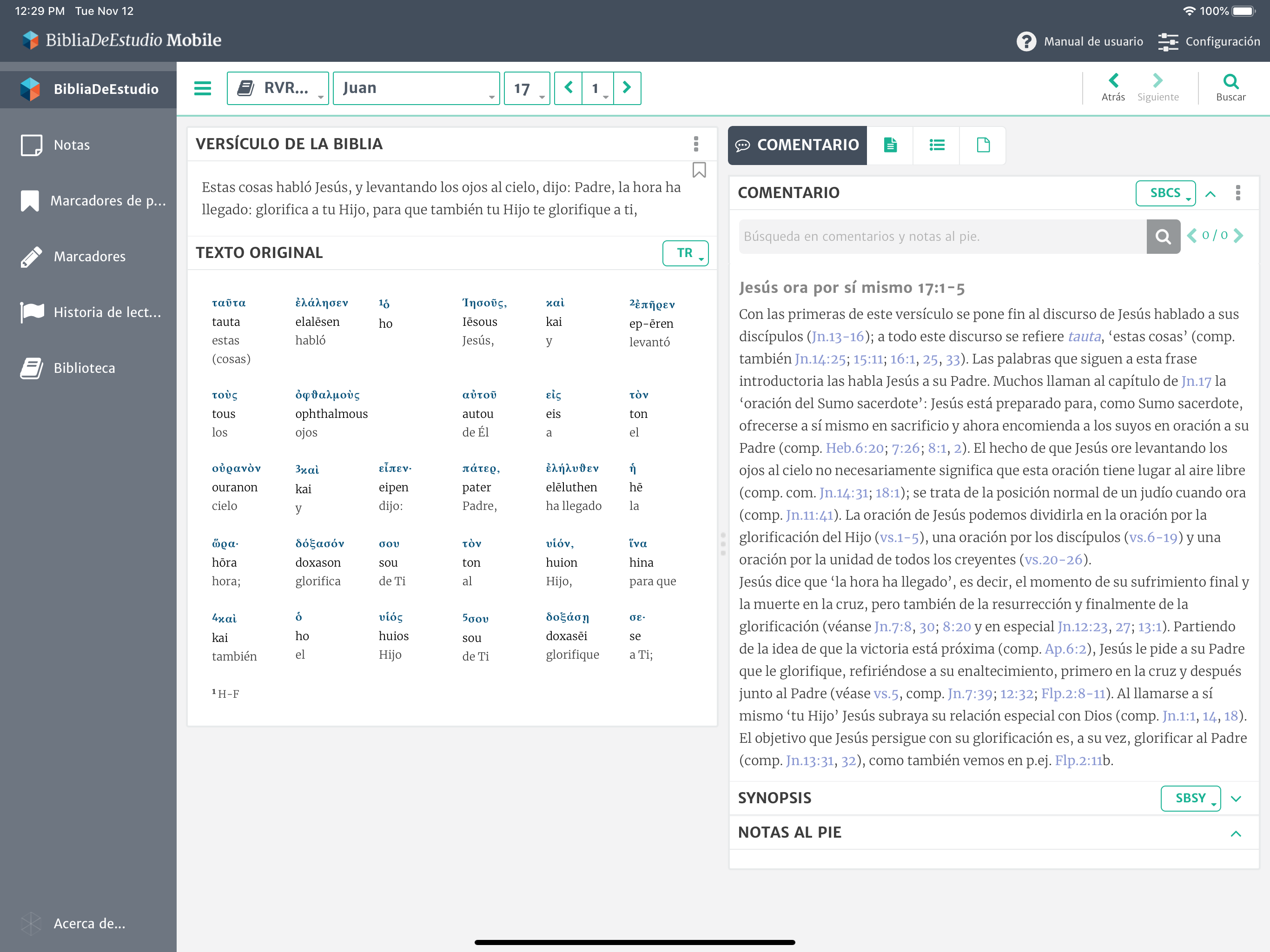Switch to blank page tab
Viewport: 1270px width, 952px height.
click(983, 145)
